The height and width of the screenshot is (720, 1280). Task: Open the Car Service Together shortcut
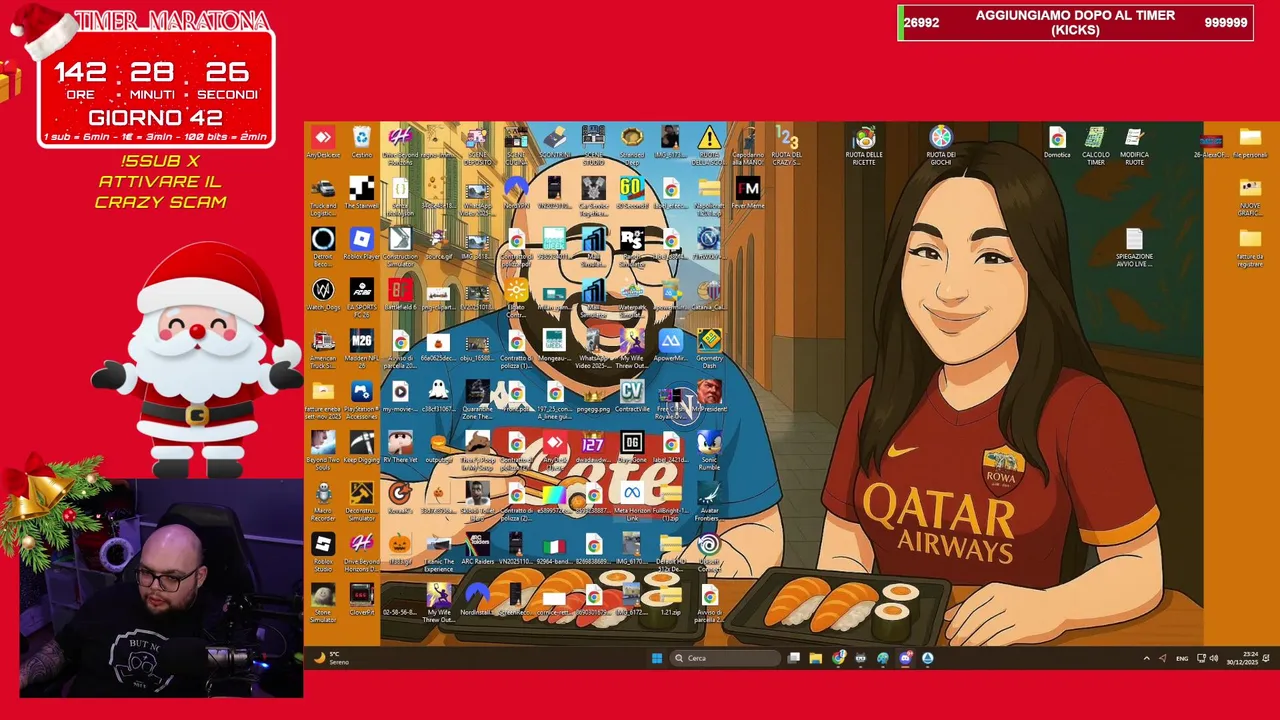click(x=593, y=196)
